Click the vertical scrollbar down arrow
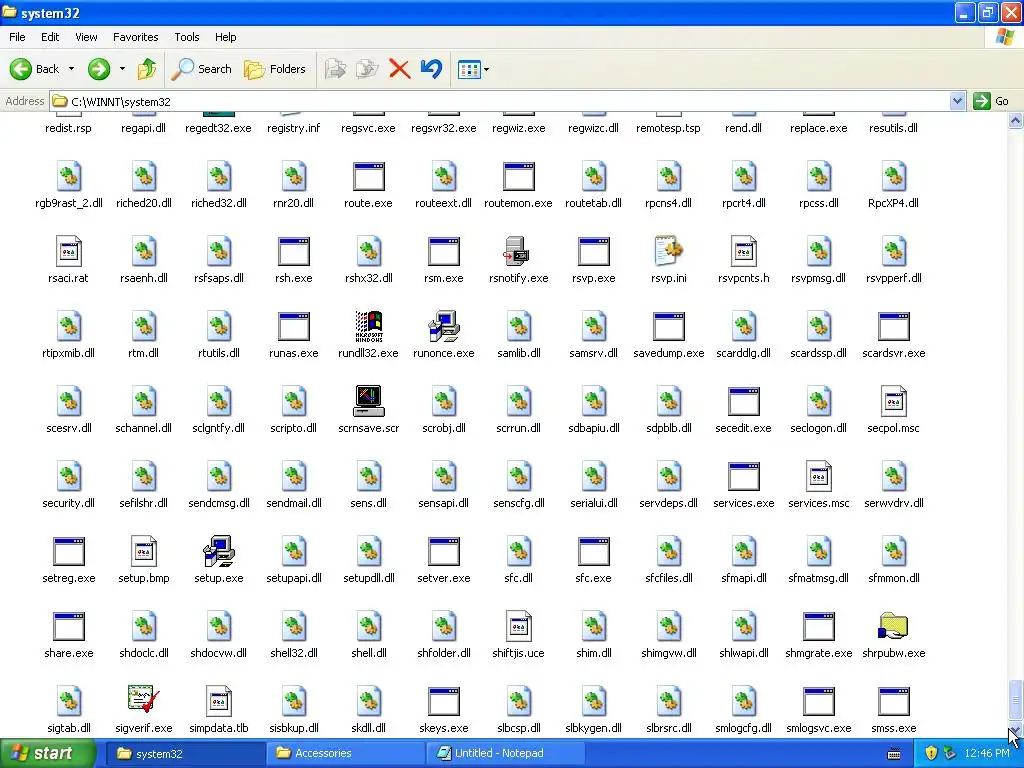This screenshot has height=768, width=1024. 1015,730
